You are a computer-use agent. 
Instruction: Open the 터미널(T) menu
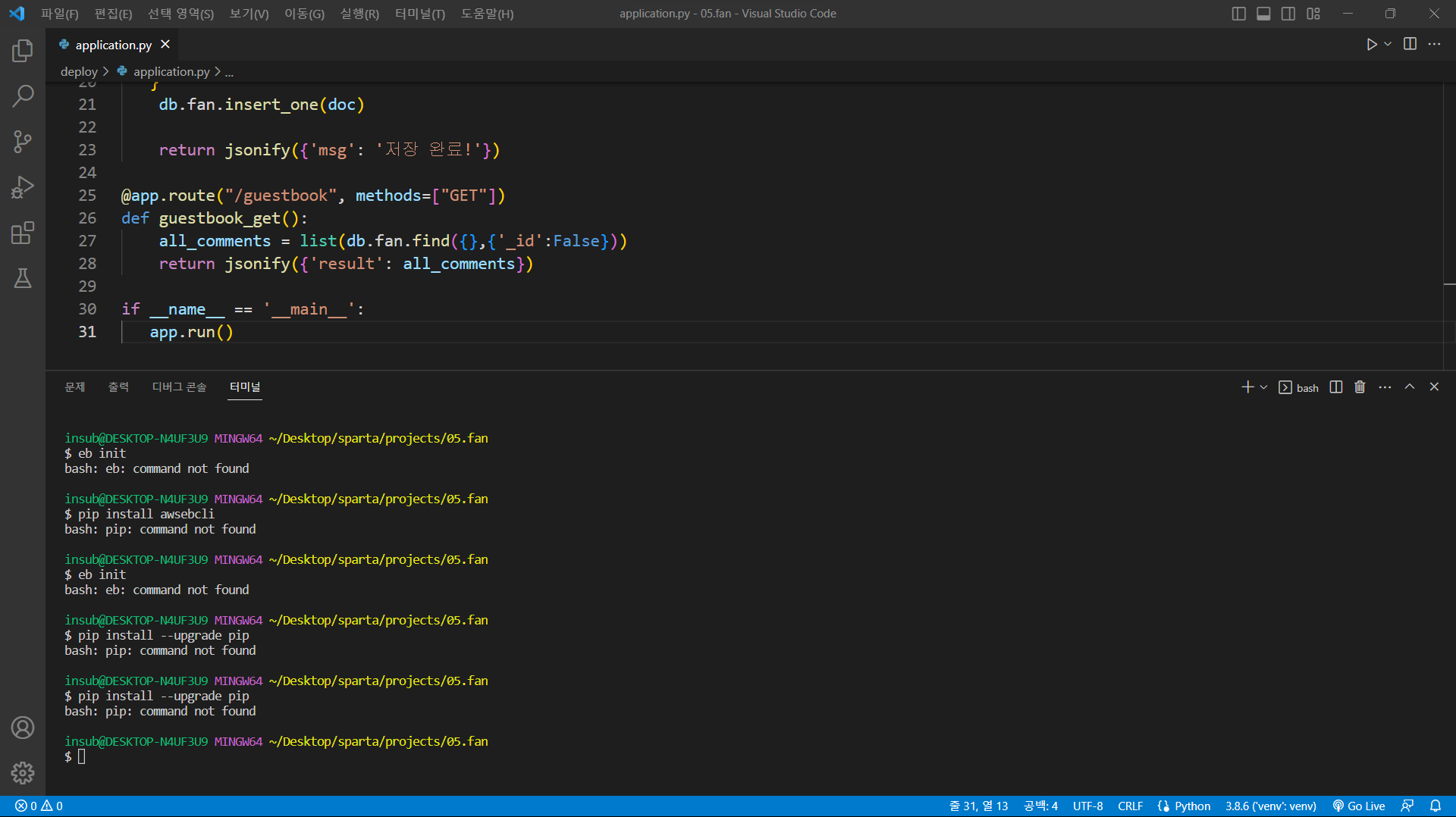coord(420,14)
